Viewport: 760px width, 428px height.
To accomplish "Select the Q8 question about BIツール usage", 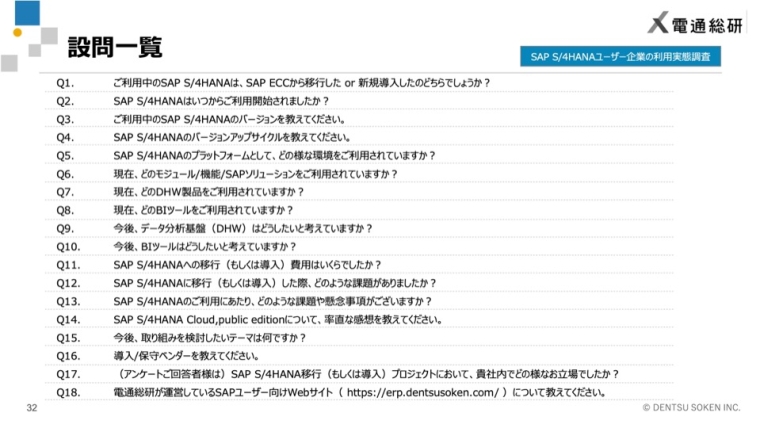I will pyautogui.click(x=203, y=210).
